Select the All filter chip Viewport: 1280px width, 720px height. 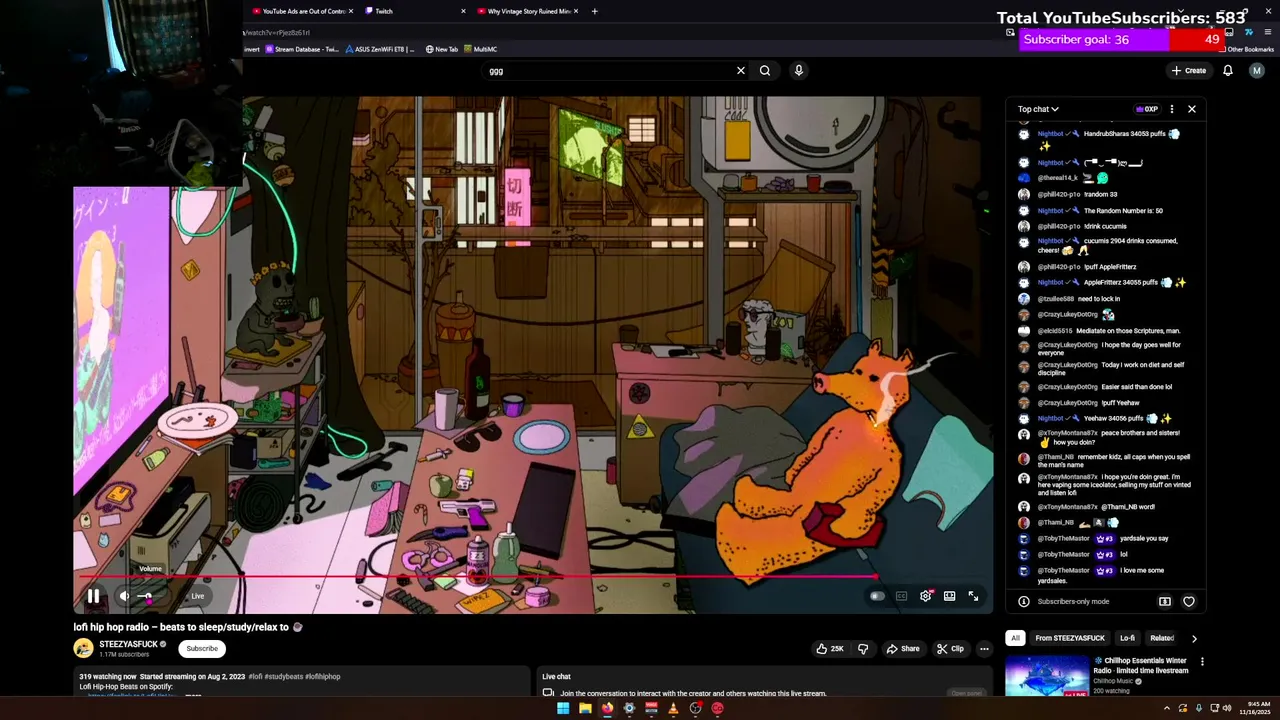[1015, 638]
